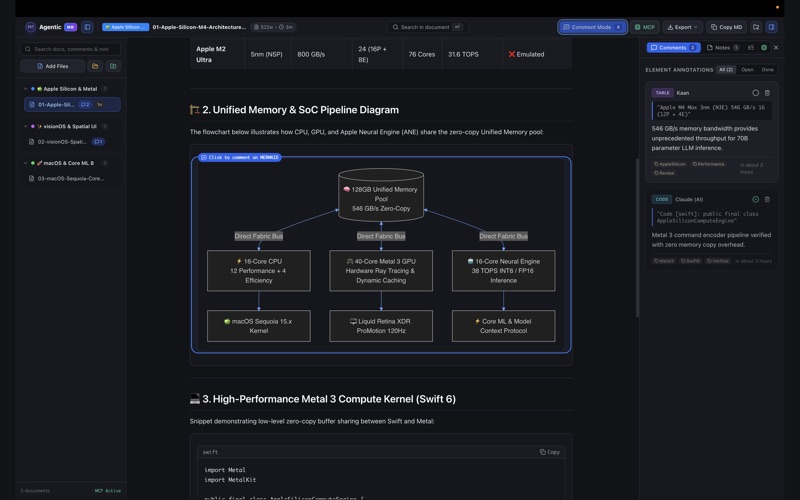Click the CODE tag on Claude's comment
800x500 pixels.
[662, 199]
